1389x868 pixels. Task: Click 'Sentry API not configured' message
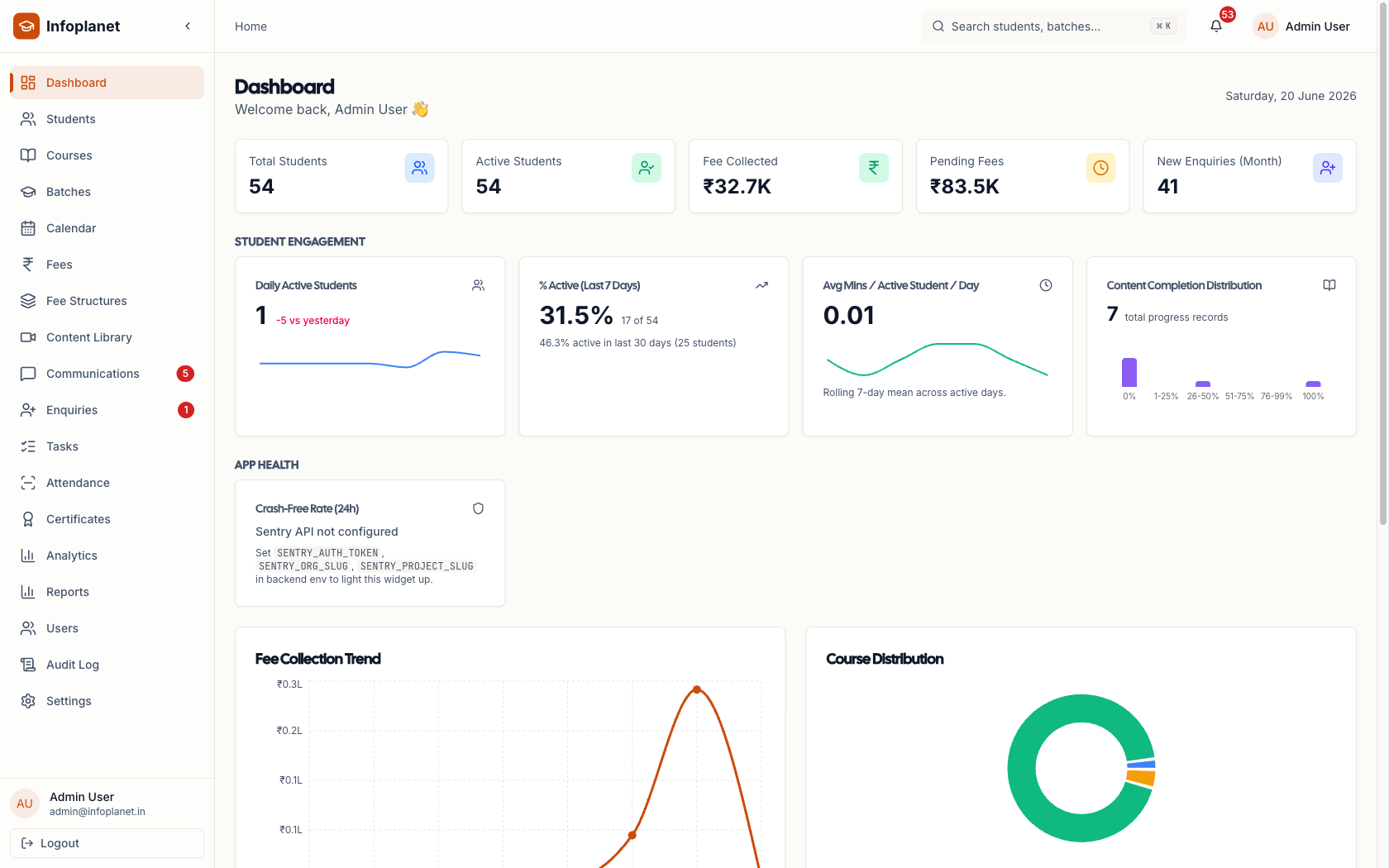point(327,532)
